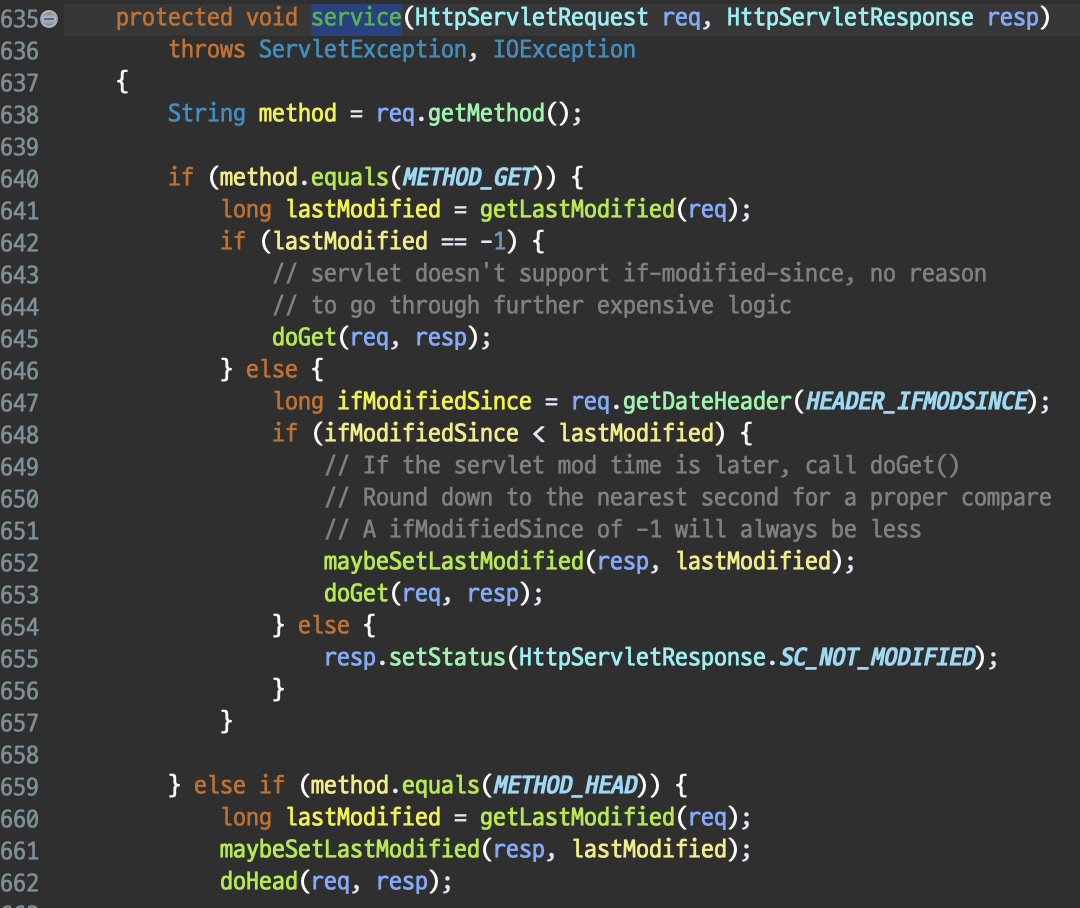Click doHead call on line 662
This screenshot has height=908, width=1080.
pyautogui.click(x=259, y=882)
